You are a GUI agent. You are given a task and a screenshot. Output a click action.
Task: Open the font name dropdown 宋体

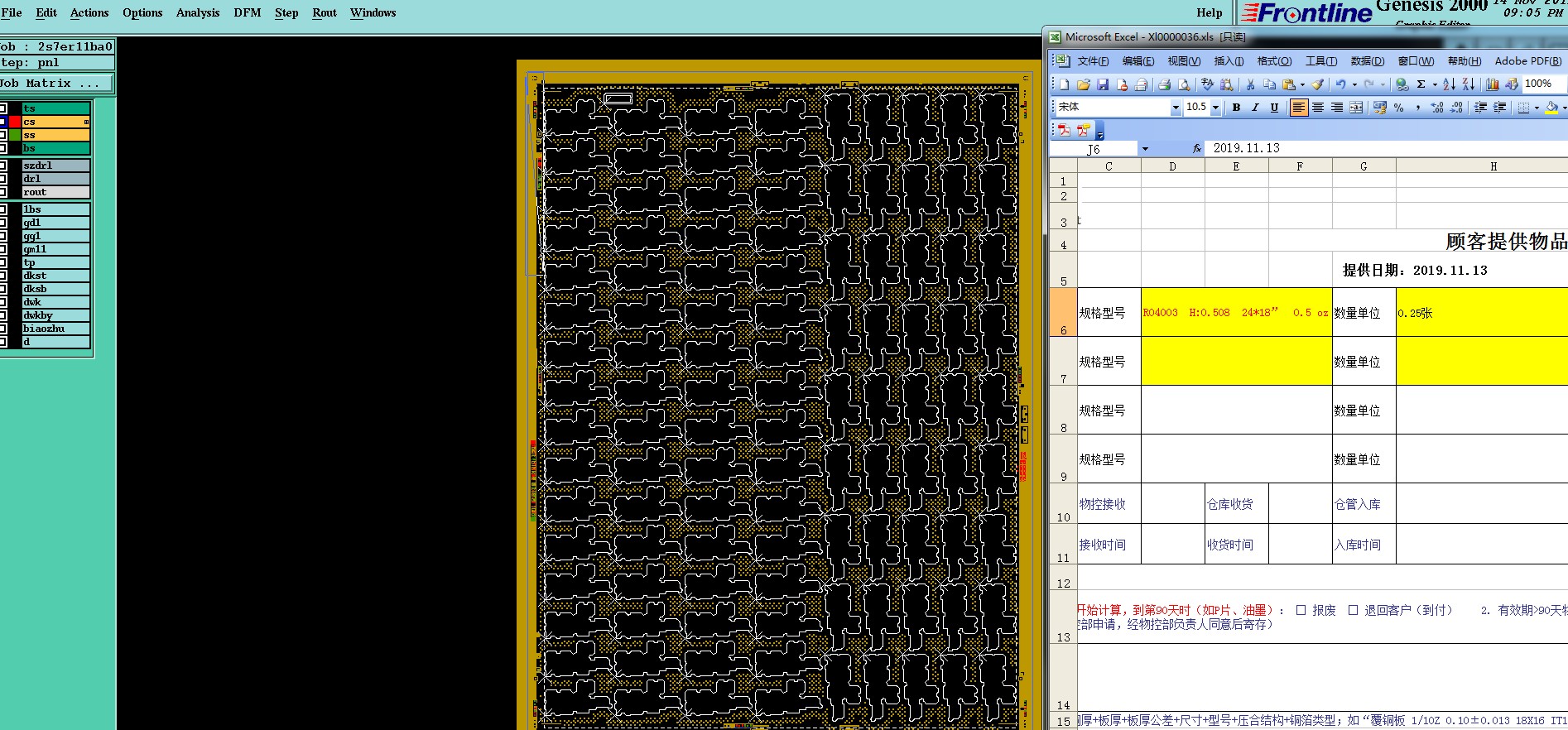tap(1175, 108)
